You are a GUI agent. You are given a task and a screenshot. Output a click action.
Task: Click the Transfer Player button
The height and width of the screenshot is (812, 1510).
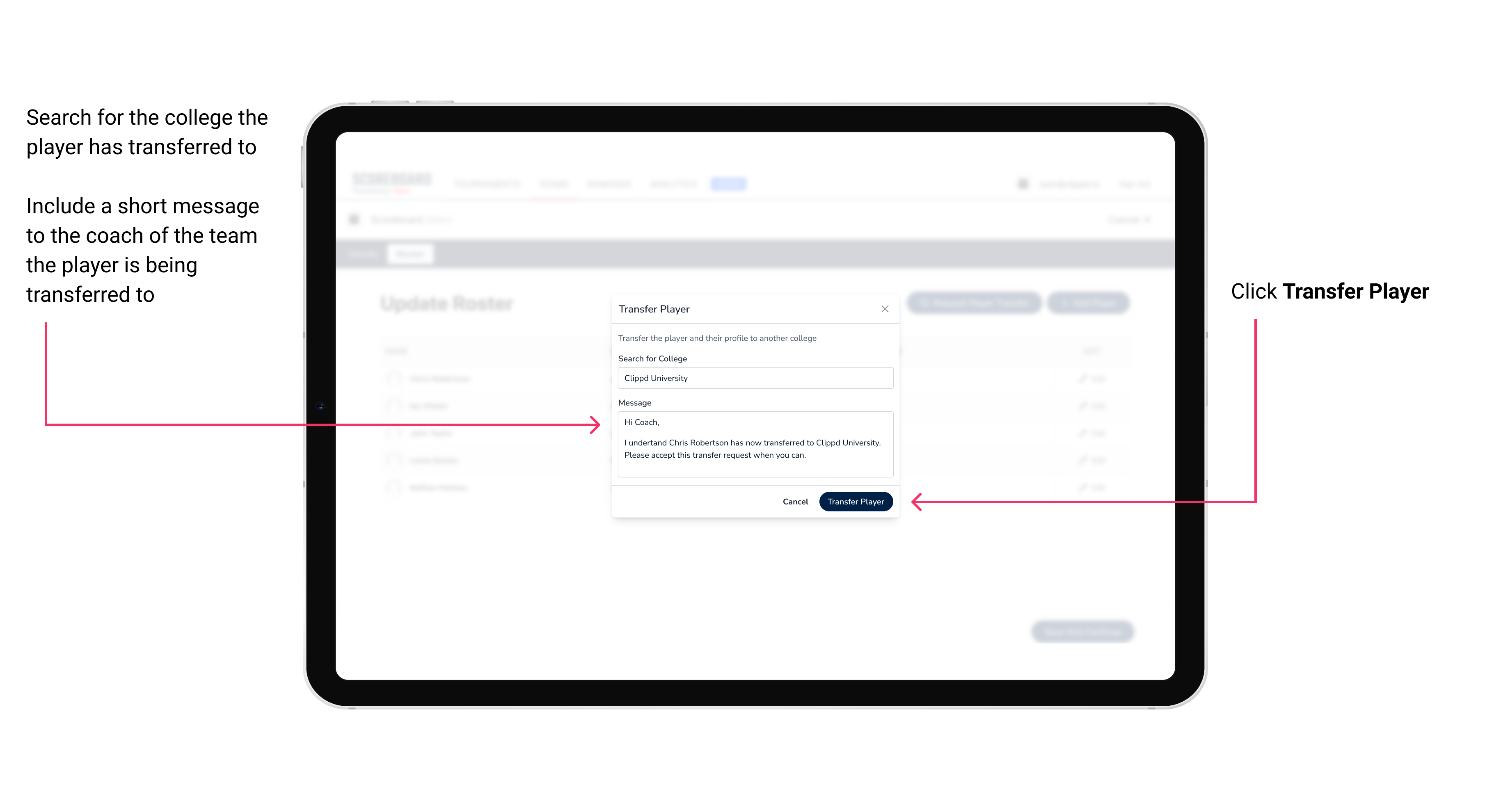[853, 501]
